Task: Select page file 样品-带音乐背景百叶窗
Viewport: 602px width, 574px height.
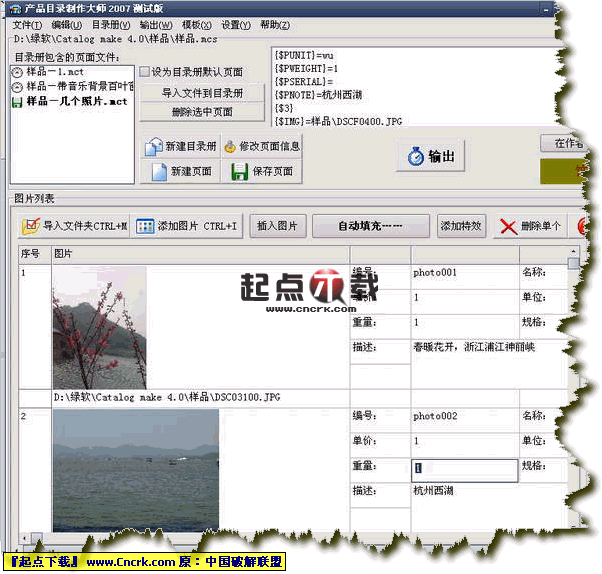Action: [x=80, y=86]
